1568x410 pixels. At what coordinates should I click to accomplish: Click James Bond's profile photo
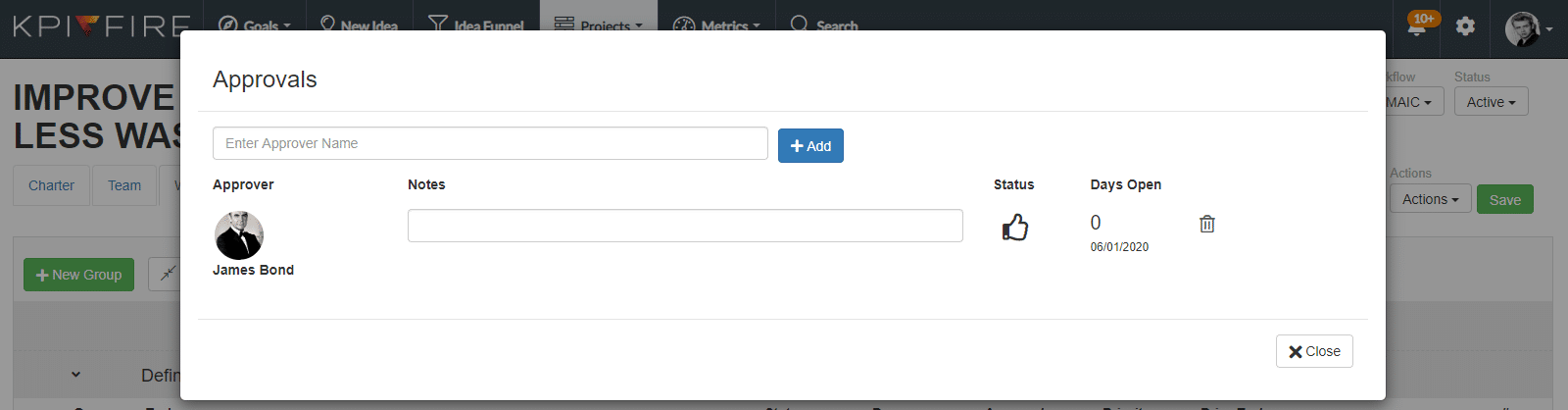click(239, 235)
